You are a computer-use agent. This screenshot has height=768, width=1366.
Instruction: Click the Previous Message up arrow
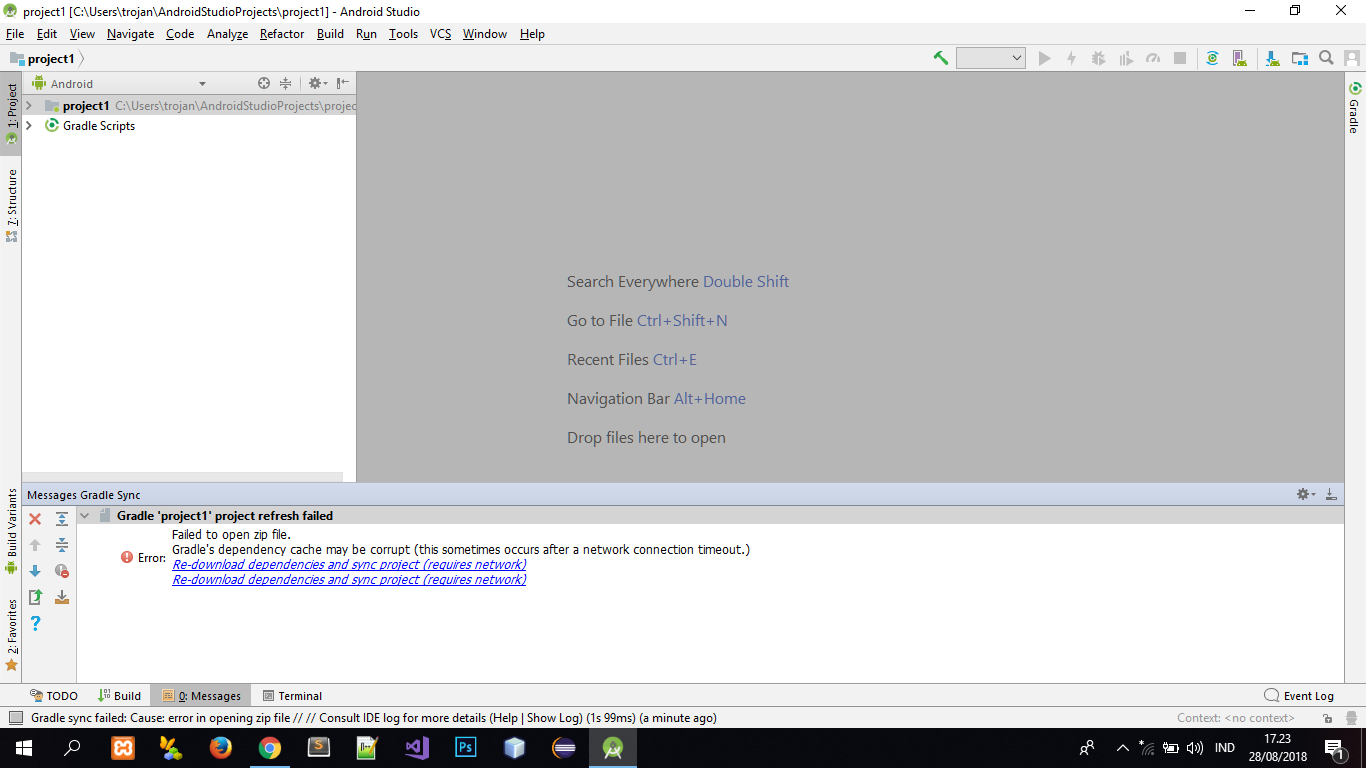click(x=35, y=545)
